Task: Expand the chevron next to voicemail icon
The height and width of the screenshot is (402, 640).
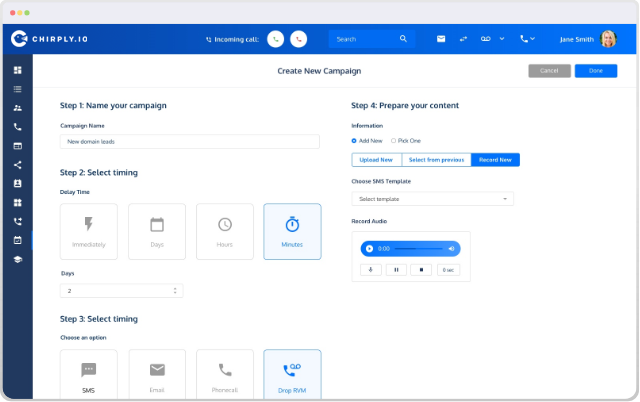Action: coord(502,39)
